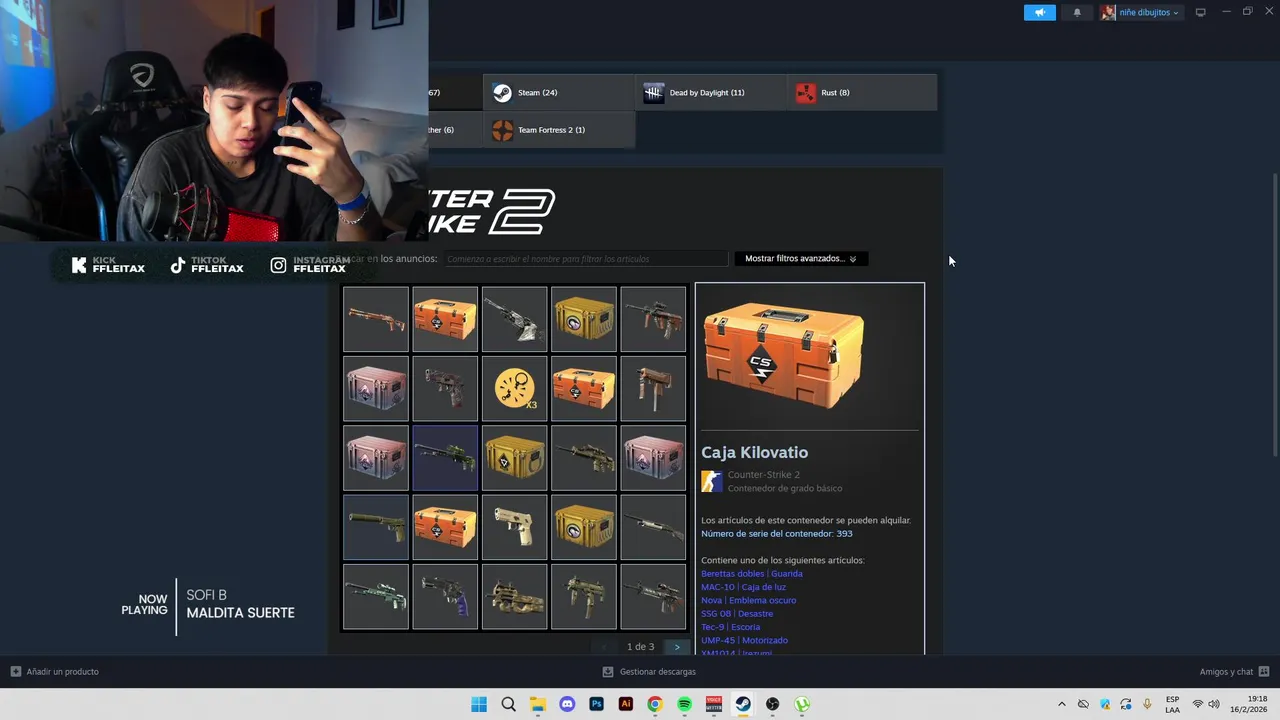
Task: Click the Counter-Strike 2 game icon in item details
Action: pyautogui.click(x=711, y=481)
